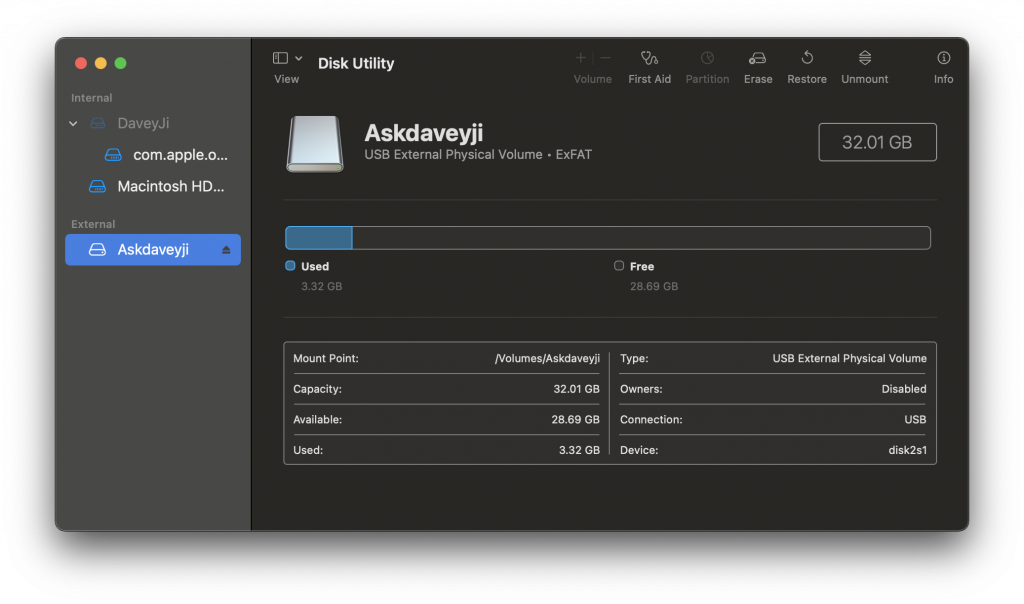The height and width of the screenshot is (604, 1024).
Task: Click the Device disk2s1 value
Action: point(907,451)
